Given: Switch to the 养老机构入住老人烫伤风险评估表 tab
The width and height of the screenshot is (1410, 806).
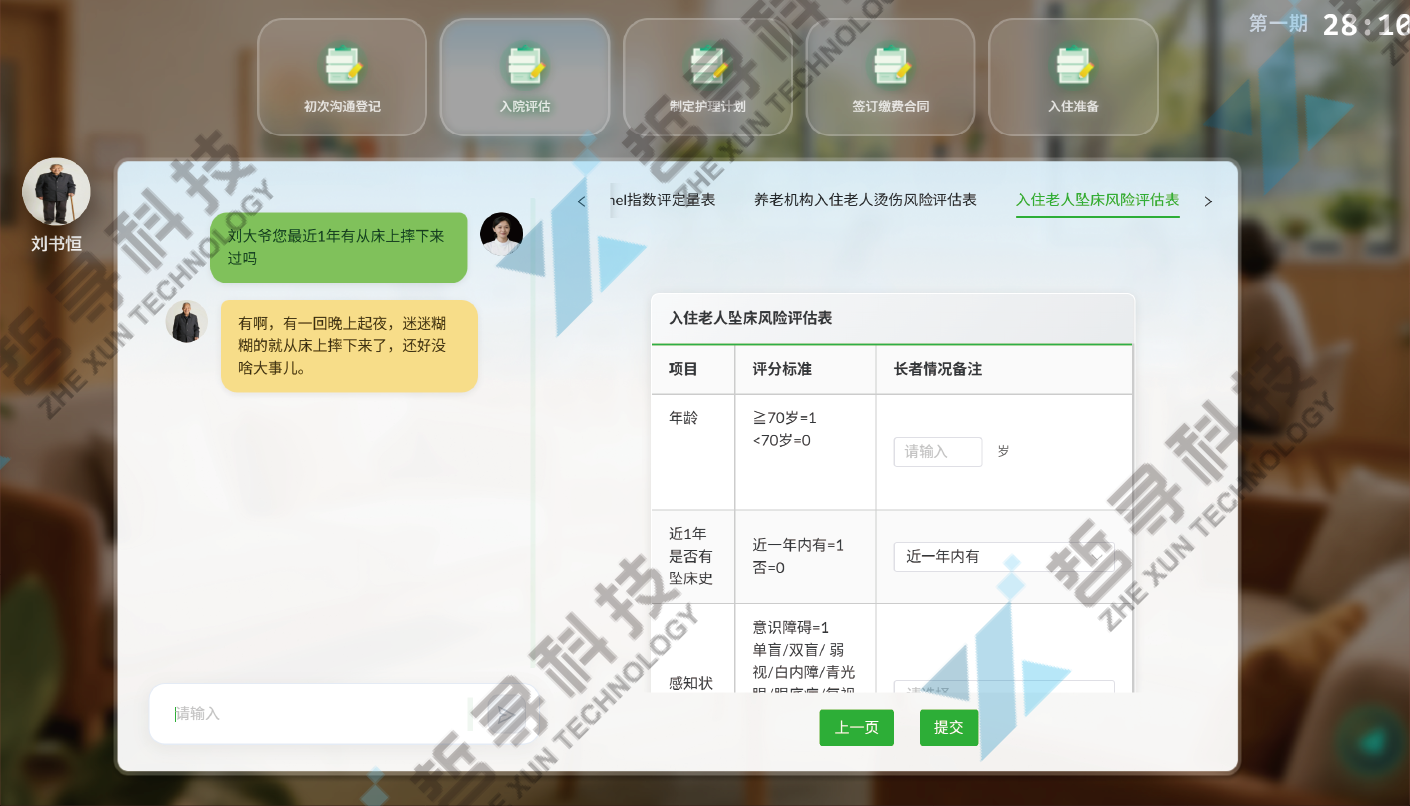Looking at the screenshot, I should coord(865,200).
